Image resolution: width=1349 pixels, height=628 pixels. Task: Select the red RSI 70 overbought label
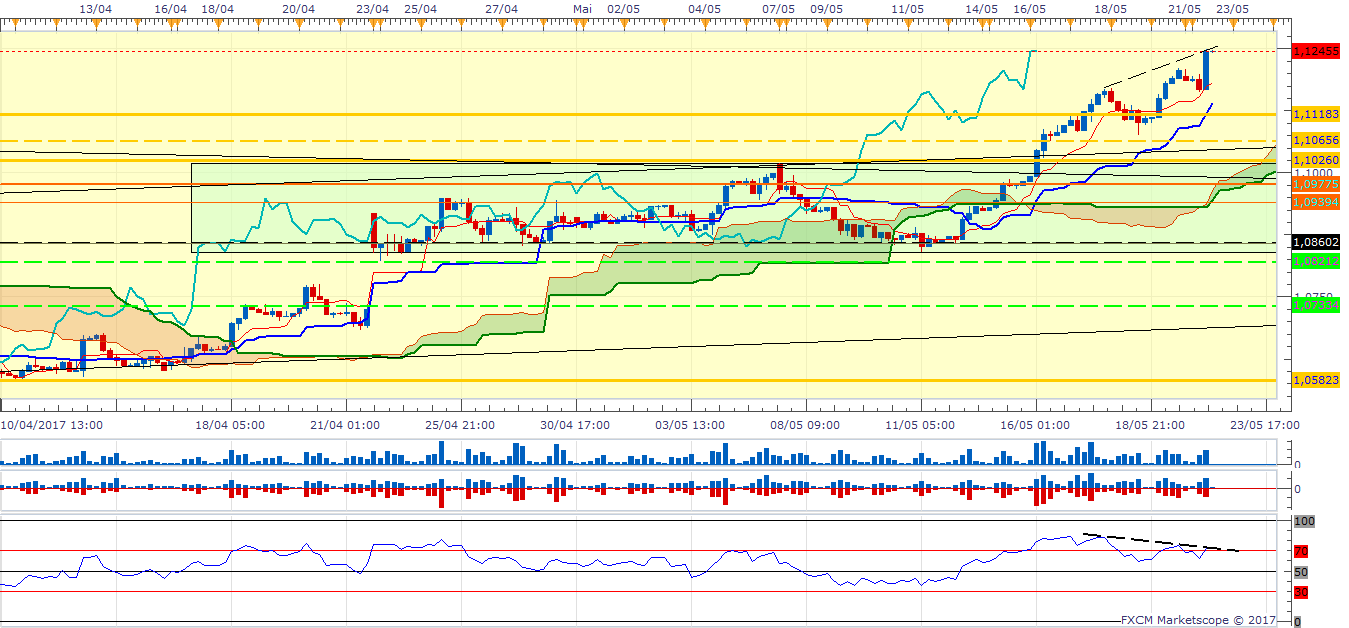(x=1301, y=552)
